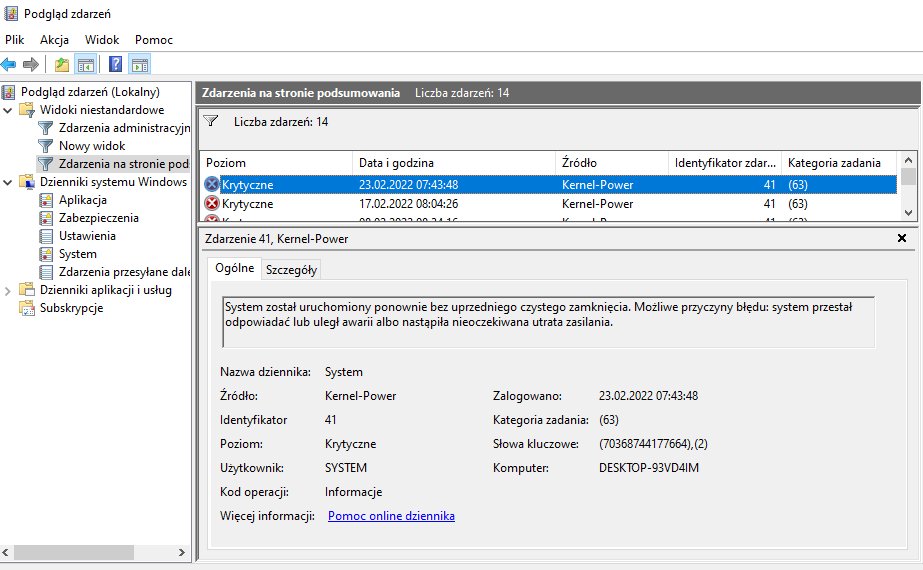Click the event list scroll down arrow

tap(908, 213)
